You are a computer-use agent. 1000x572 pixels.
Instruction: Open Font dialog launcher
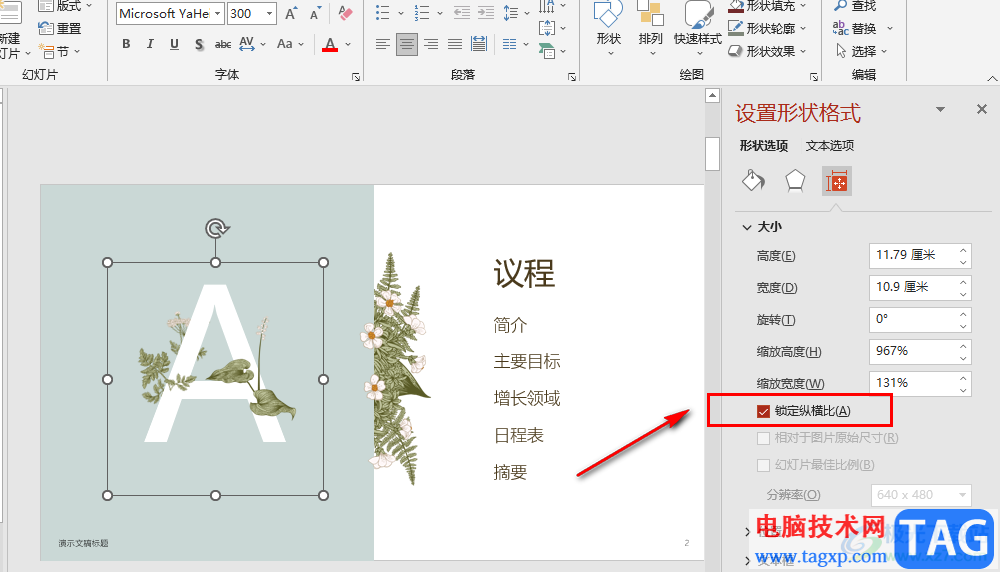tap(356, 77)
